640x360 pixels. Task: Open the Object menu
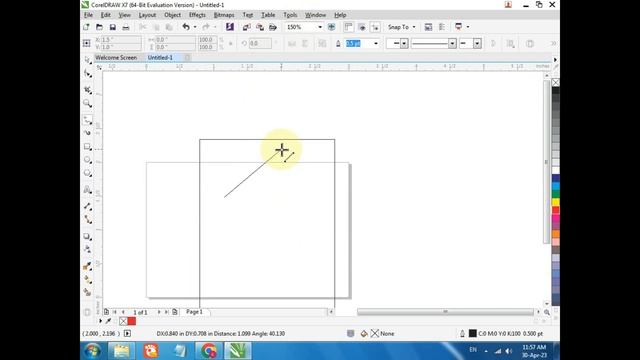coord(172,15)
